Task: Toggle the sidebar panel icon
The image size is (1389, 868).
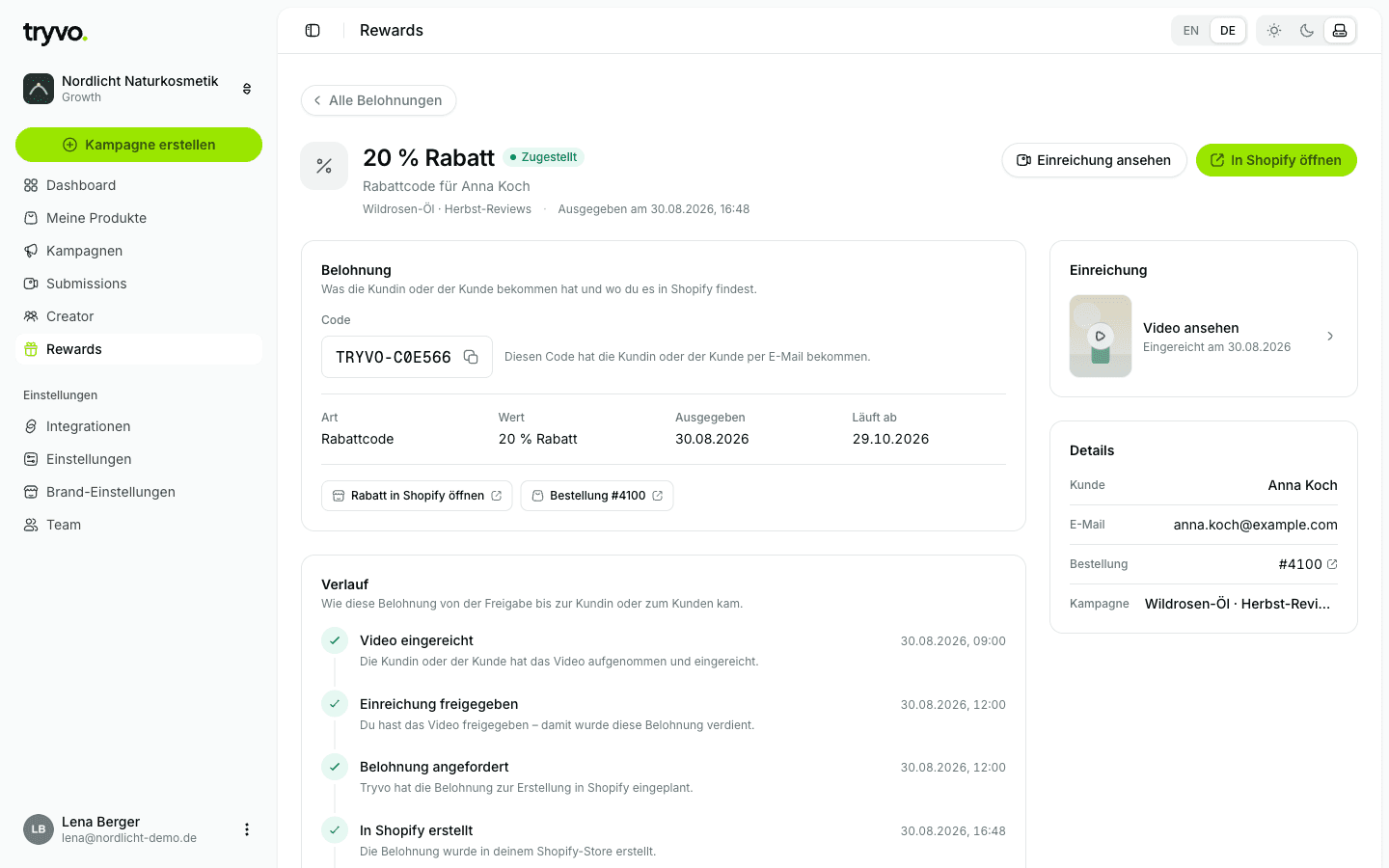Action: pyautogui.click(x=313, y=31)
